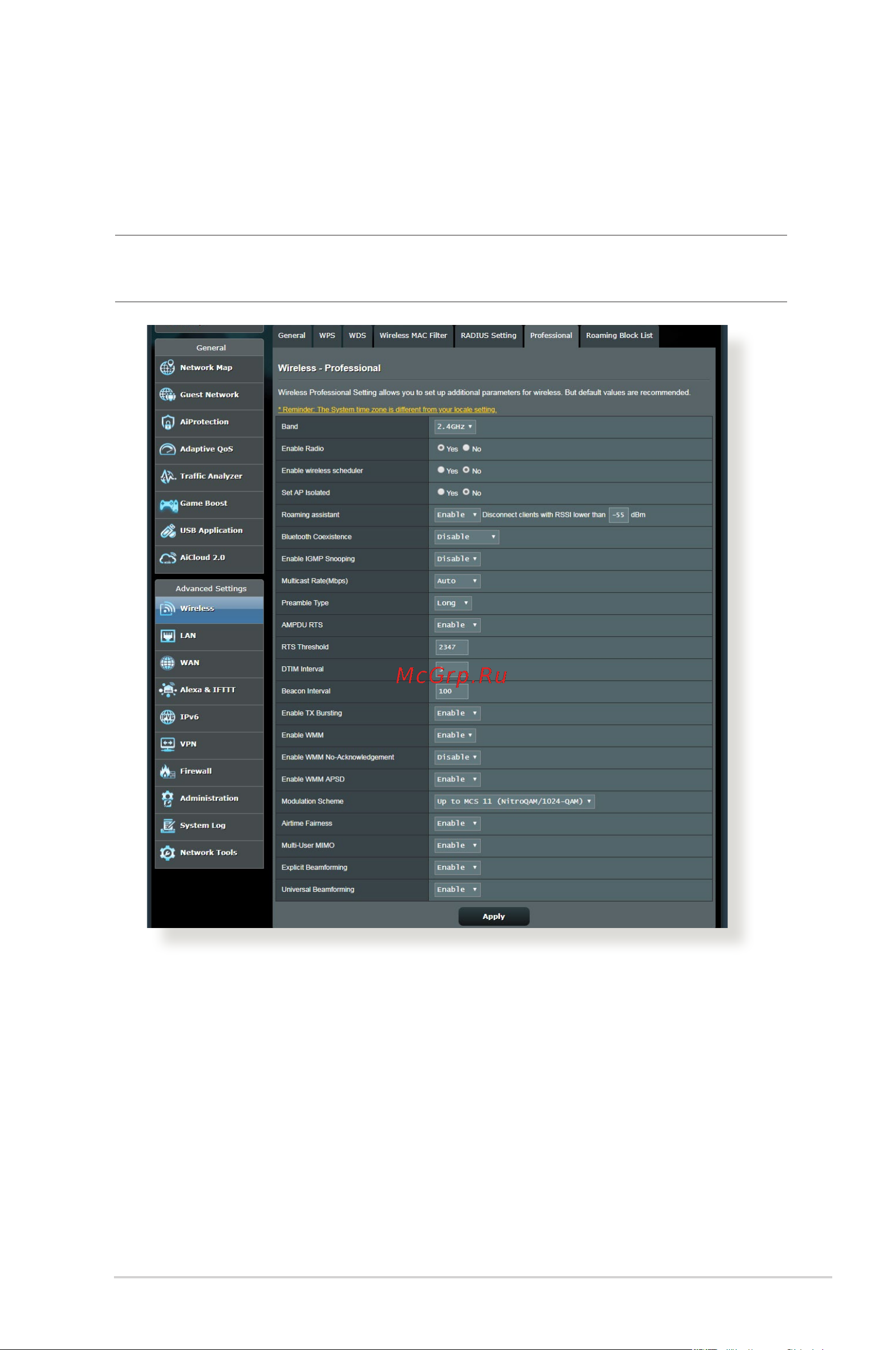Screen dimensions: 896x1350
Task: Open the Airtime Fairness dropdown
Action: coord(457,824)
